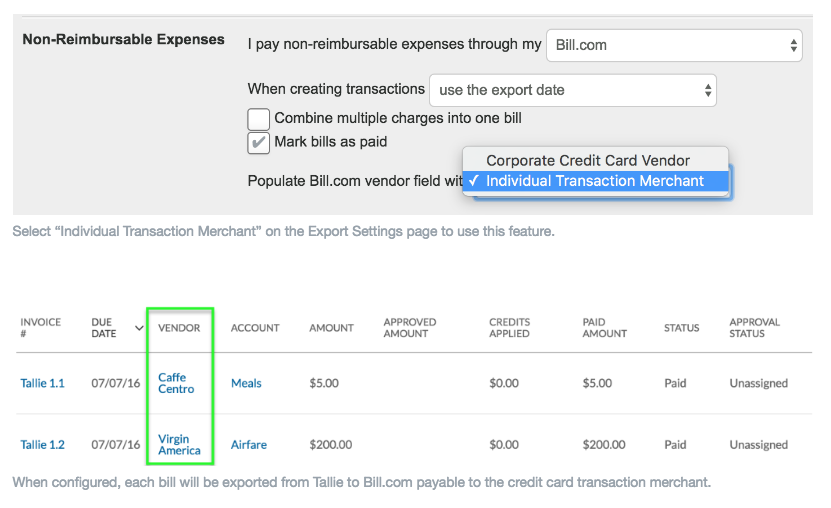Sort by the Amount column header
Image resolution: width=831 pixels, height=508 pixels.
(x=331, y=328)
